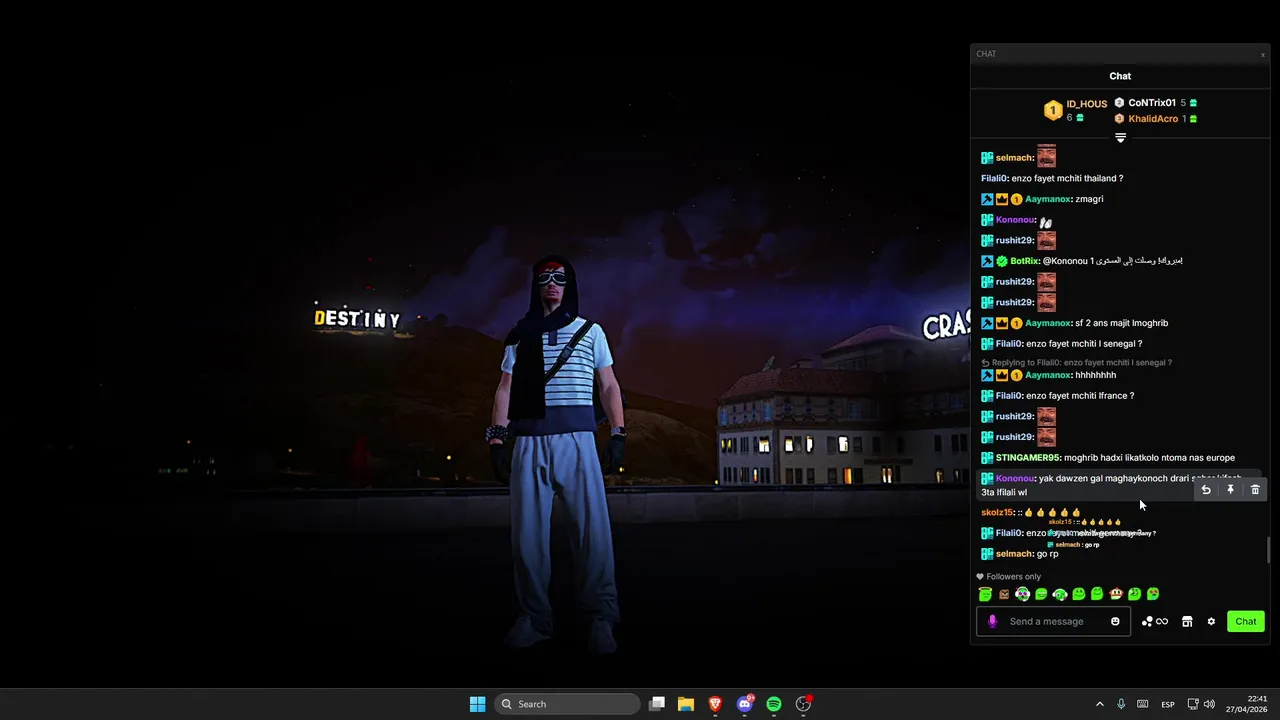Open Windows Start menu
Viewport: 1280px width, 720px height.
477,704
